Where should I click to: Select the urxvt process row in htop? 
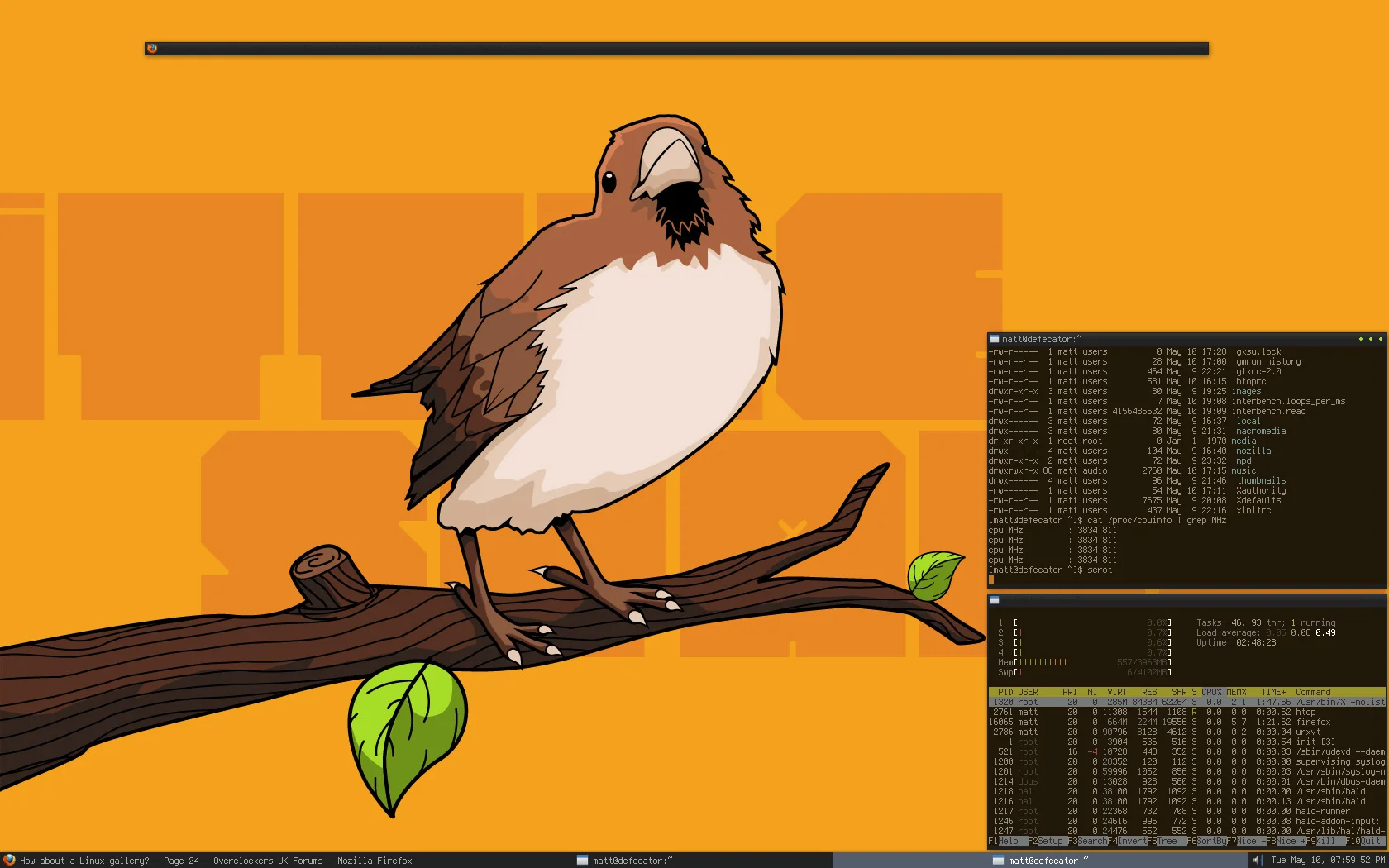(x=1186, y=732)
